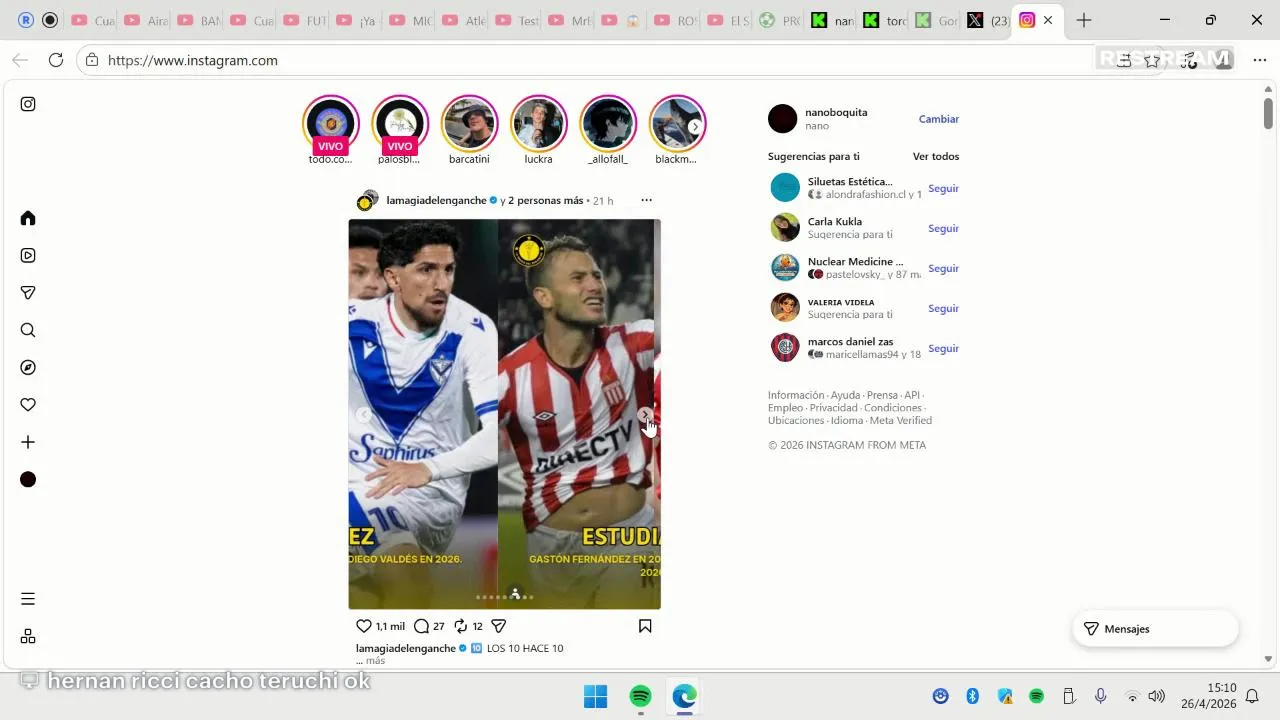Screen dimensions: 1280x720
Task: Open Direct messages paper-plane sidebar icon
Action: coord(28,293)
